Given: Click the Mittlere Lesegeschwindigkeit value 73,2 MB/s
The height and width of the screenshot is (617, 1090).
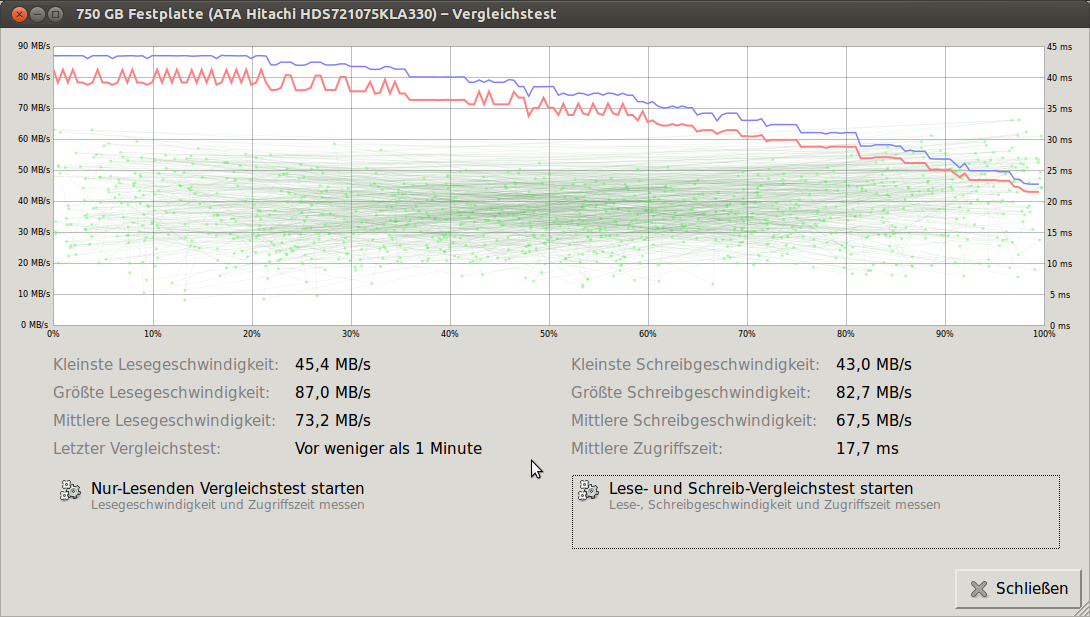Looking at the screenshot, I should tap(332, 420).
